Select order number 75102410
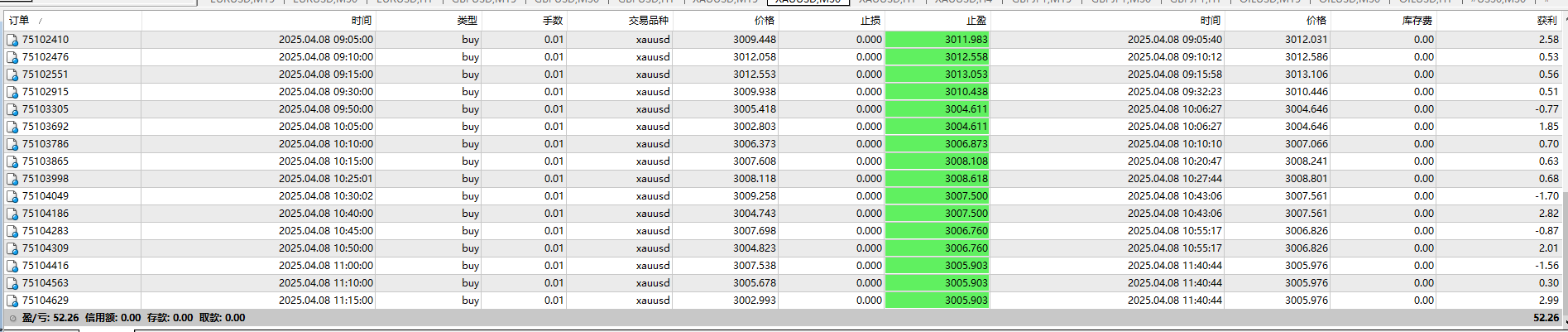This screenshot has height=332, width=1568. 46,40
